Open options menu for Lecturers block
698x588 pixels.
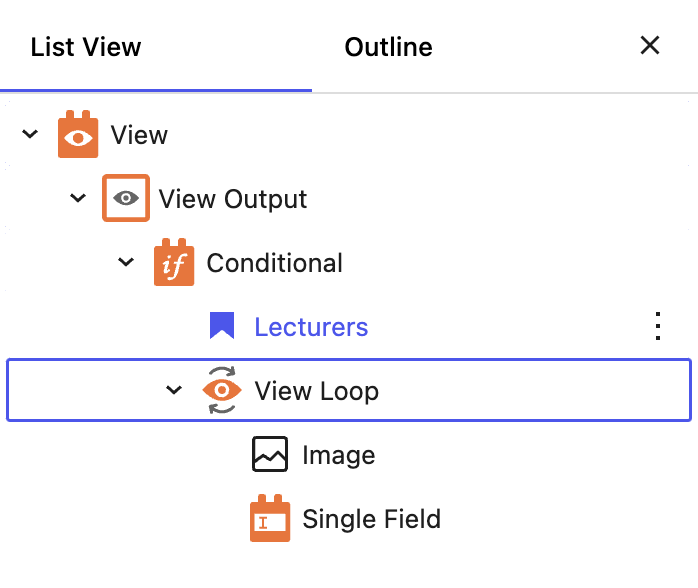(x=658, y=326)
